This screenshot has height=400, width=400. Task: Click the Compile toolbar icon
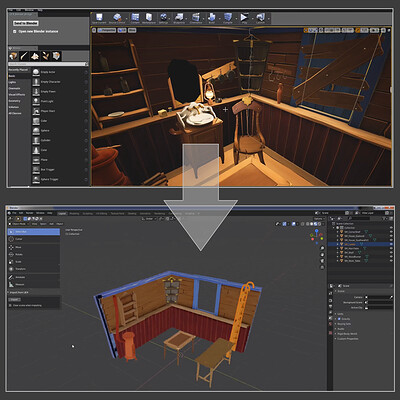pos(228,18)
